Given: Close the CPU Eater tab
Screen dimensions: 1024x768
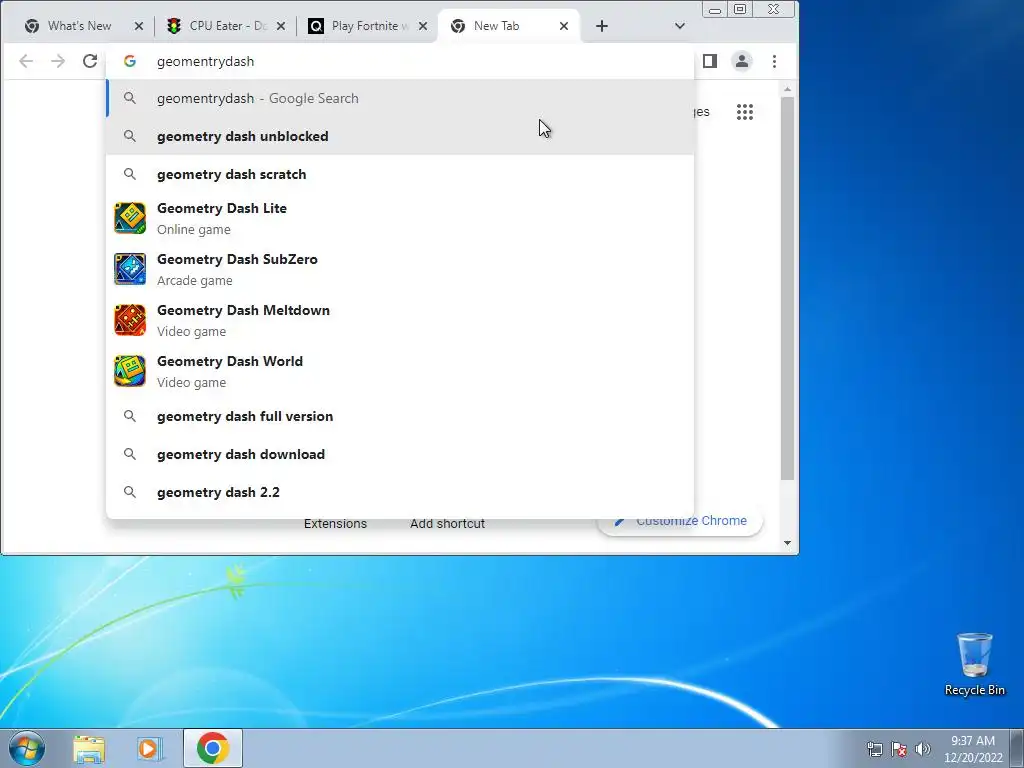Looking at the screenshot, I should click(281, 26).
